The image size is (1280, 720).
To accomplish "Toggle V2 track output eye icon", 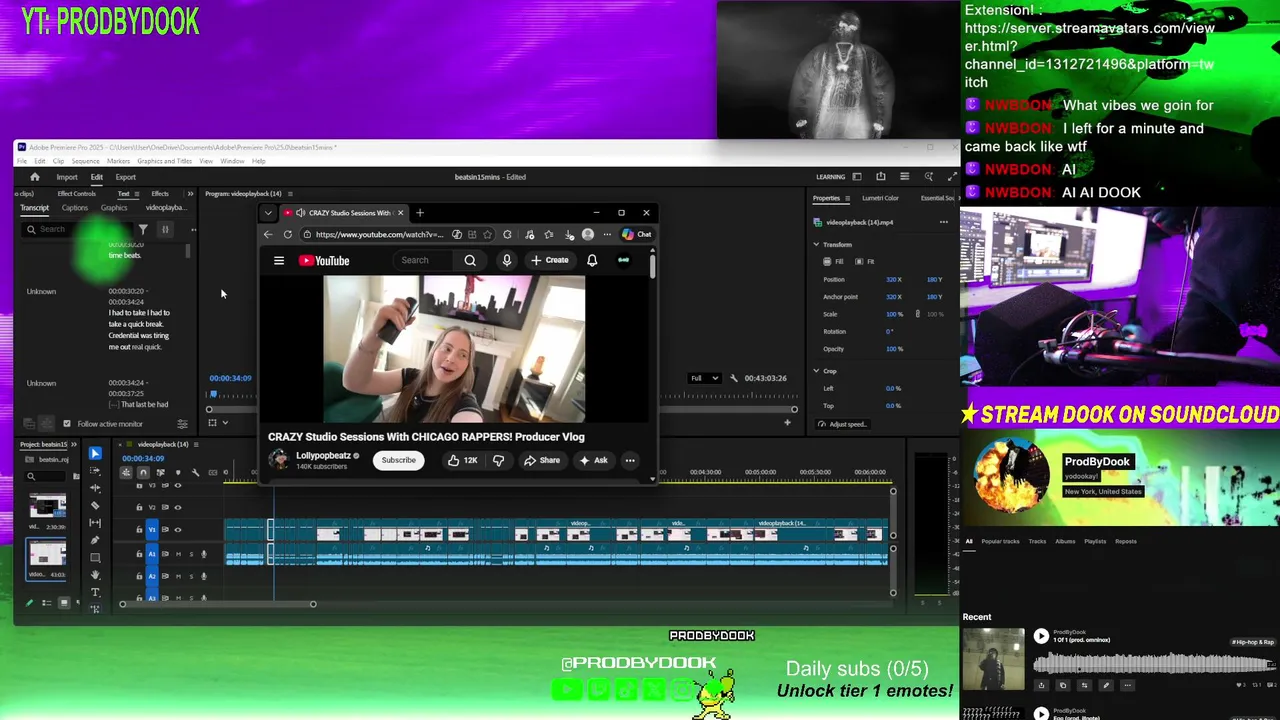I will click(178, 508).
